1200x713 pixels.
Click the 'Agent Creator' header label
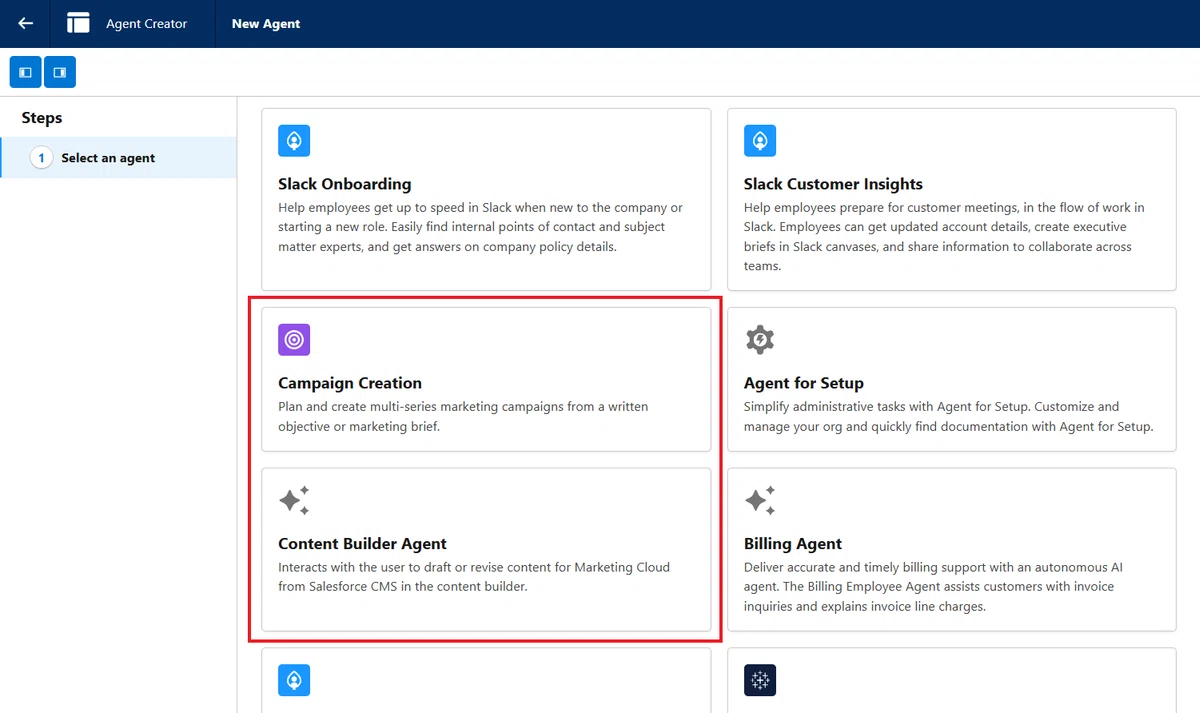click(x=146, y=24)
